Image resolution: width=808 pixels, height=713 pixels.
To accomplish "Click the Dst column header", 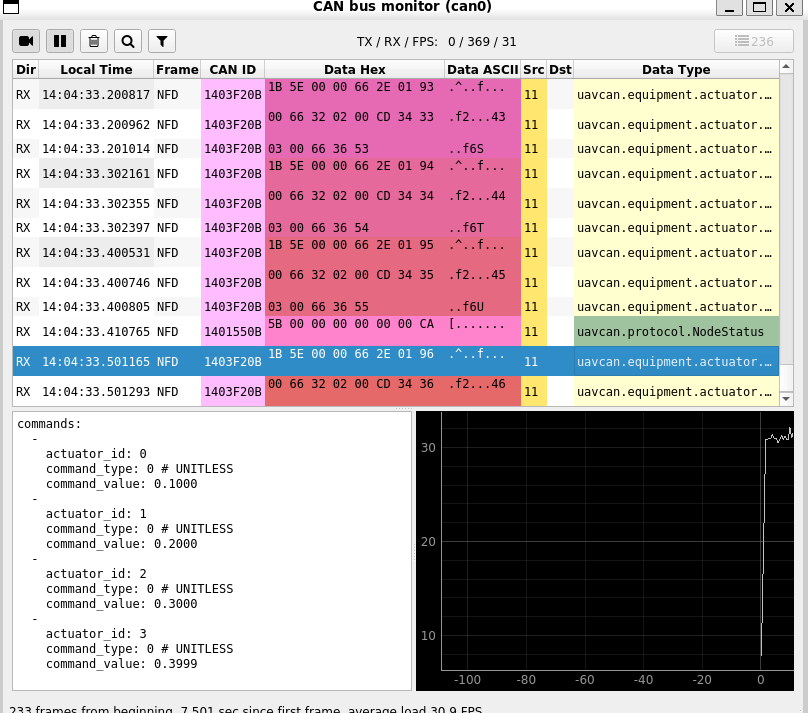I will (x=560, y=70).
